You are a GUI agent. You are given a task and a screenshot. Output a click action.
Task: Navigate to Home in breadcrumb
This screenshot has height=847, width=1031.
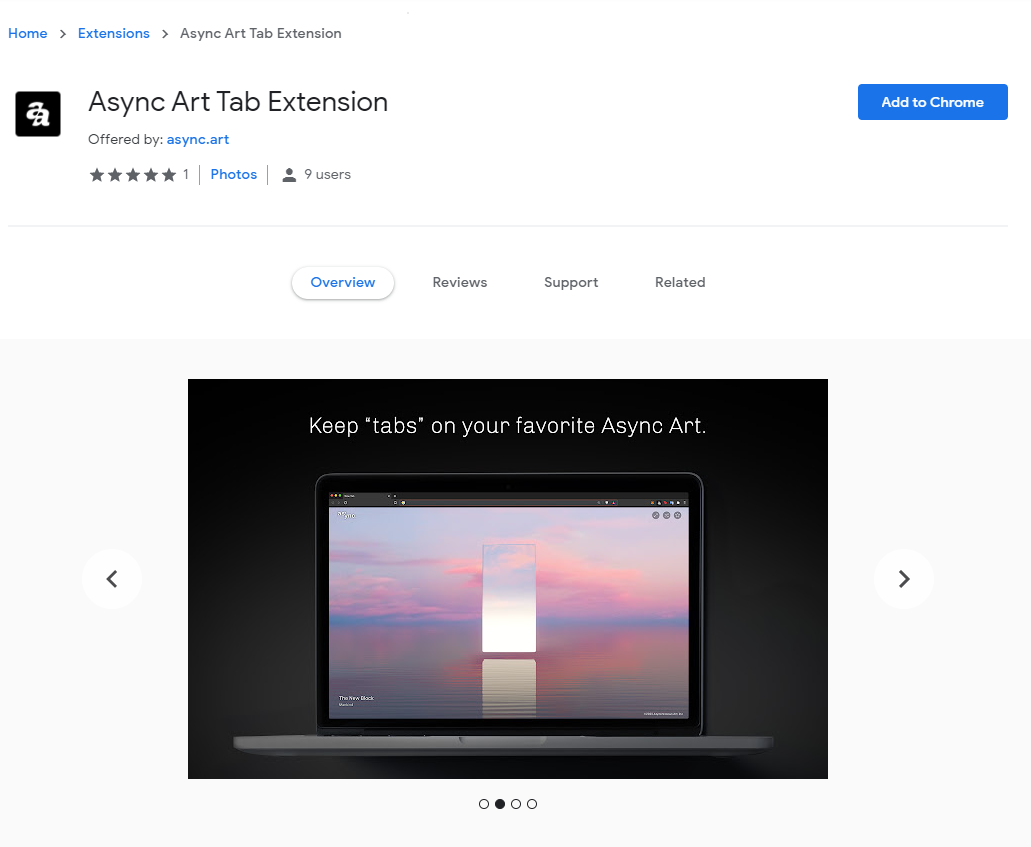[28, 33]
